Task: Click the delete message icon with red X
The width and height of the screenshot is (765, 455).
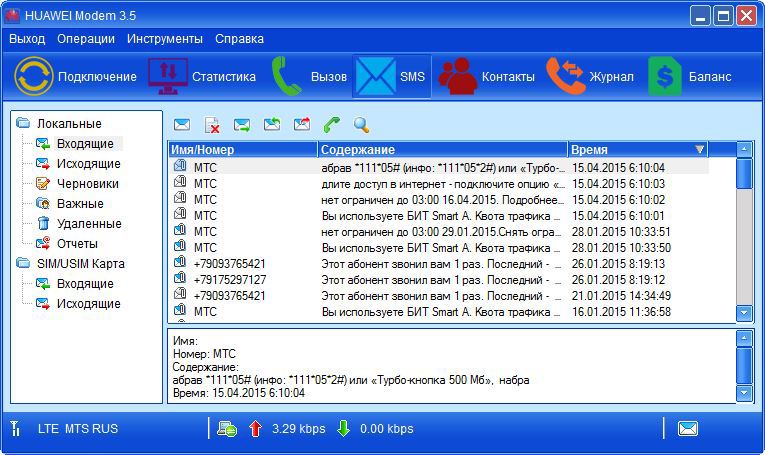Action: point(212,125)
